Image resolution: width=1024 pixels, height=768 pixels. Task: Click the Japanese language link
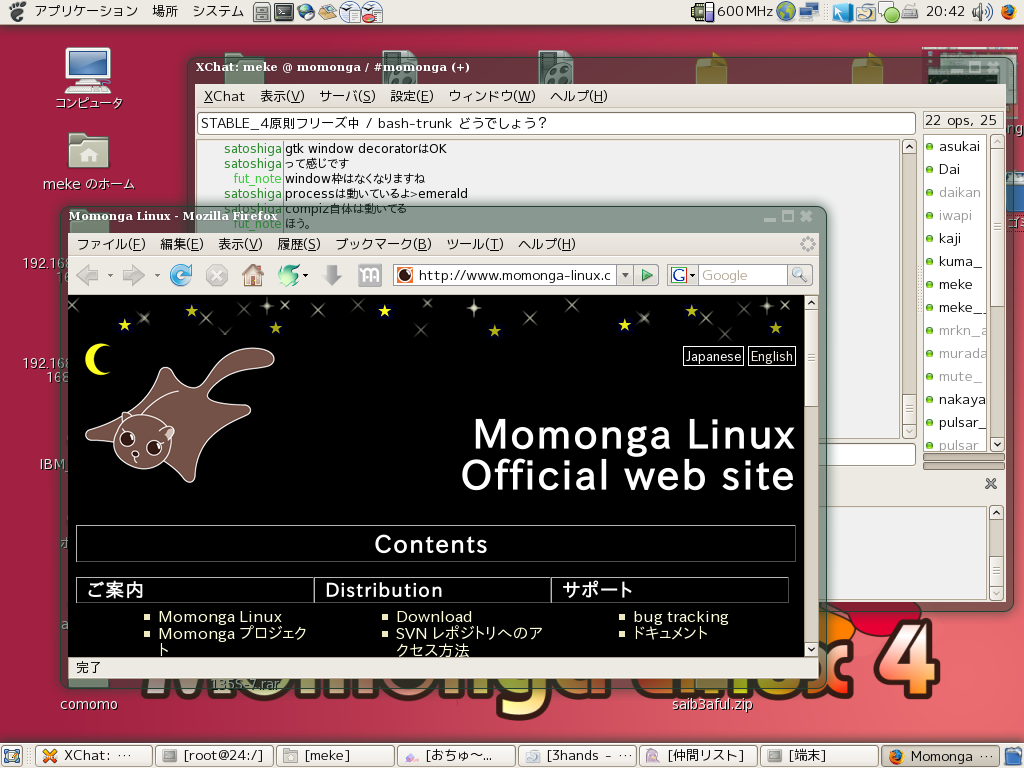pos(713,356)
